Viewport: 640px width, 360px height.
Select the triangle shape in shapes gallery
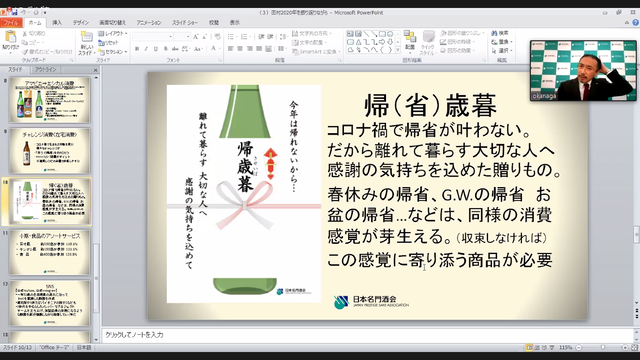(x=358, y=42)
